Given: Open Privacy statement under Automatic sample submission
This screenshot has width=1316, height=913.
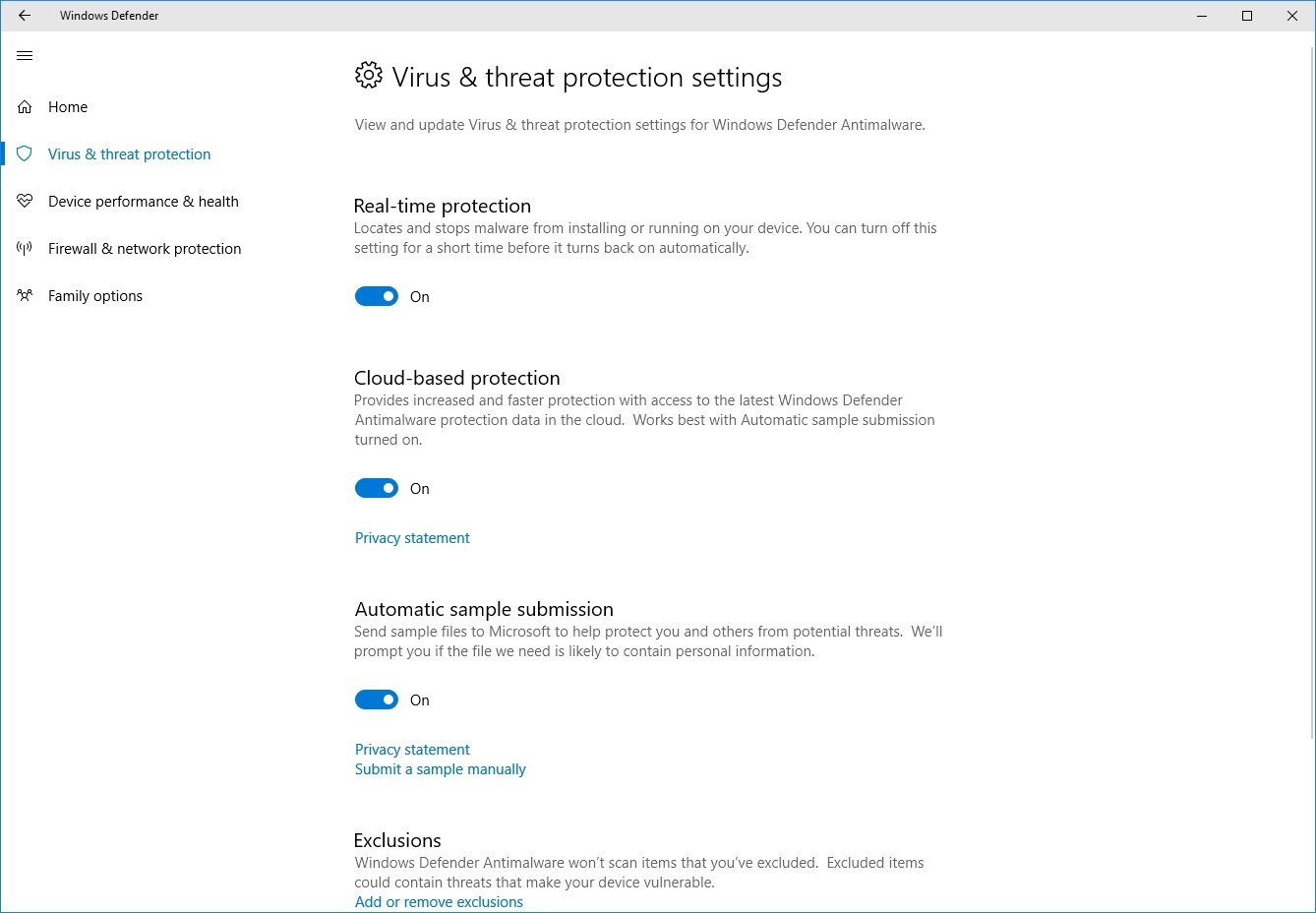Looking at the screenshot, I should pyautogui.click(x=412, y=750).
